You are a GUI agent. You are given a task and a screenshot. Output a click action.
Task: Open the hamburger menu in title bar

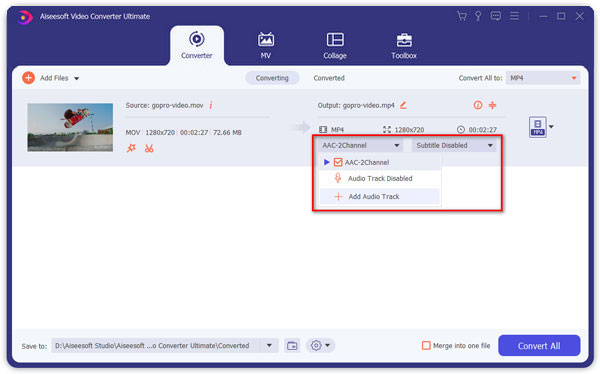click(x=514, y=16)
